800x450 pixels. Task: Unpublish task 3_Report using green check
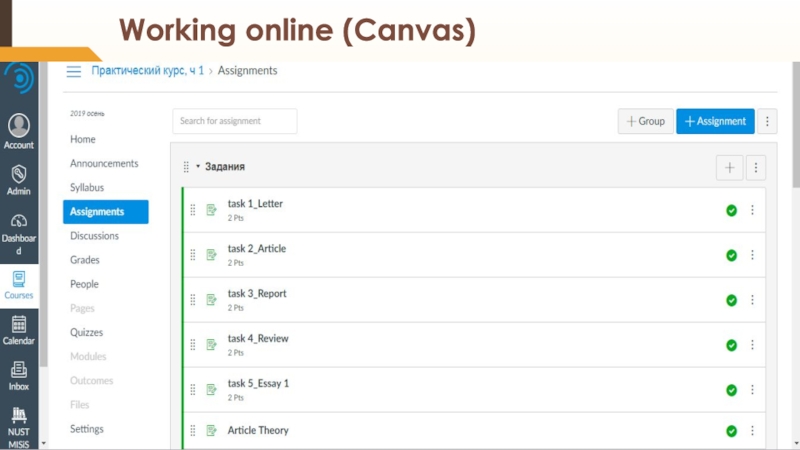(x=731, y=300)
